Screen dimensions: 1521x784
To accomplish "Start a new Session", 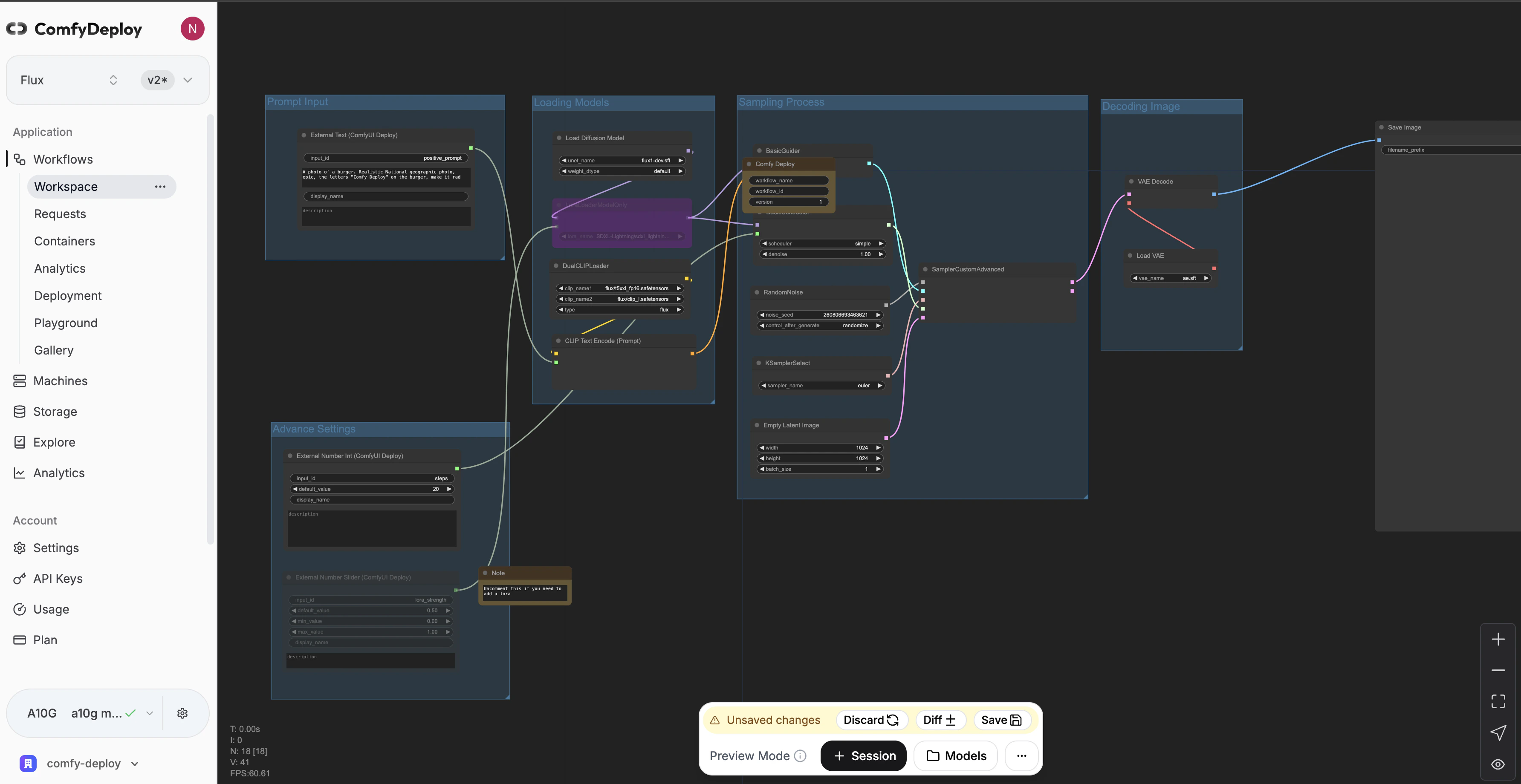I will (863, 755).
